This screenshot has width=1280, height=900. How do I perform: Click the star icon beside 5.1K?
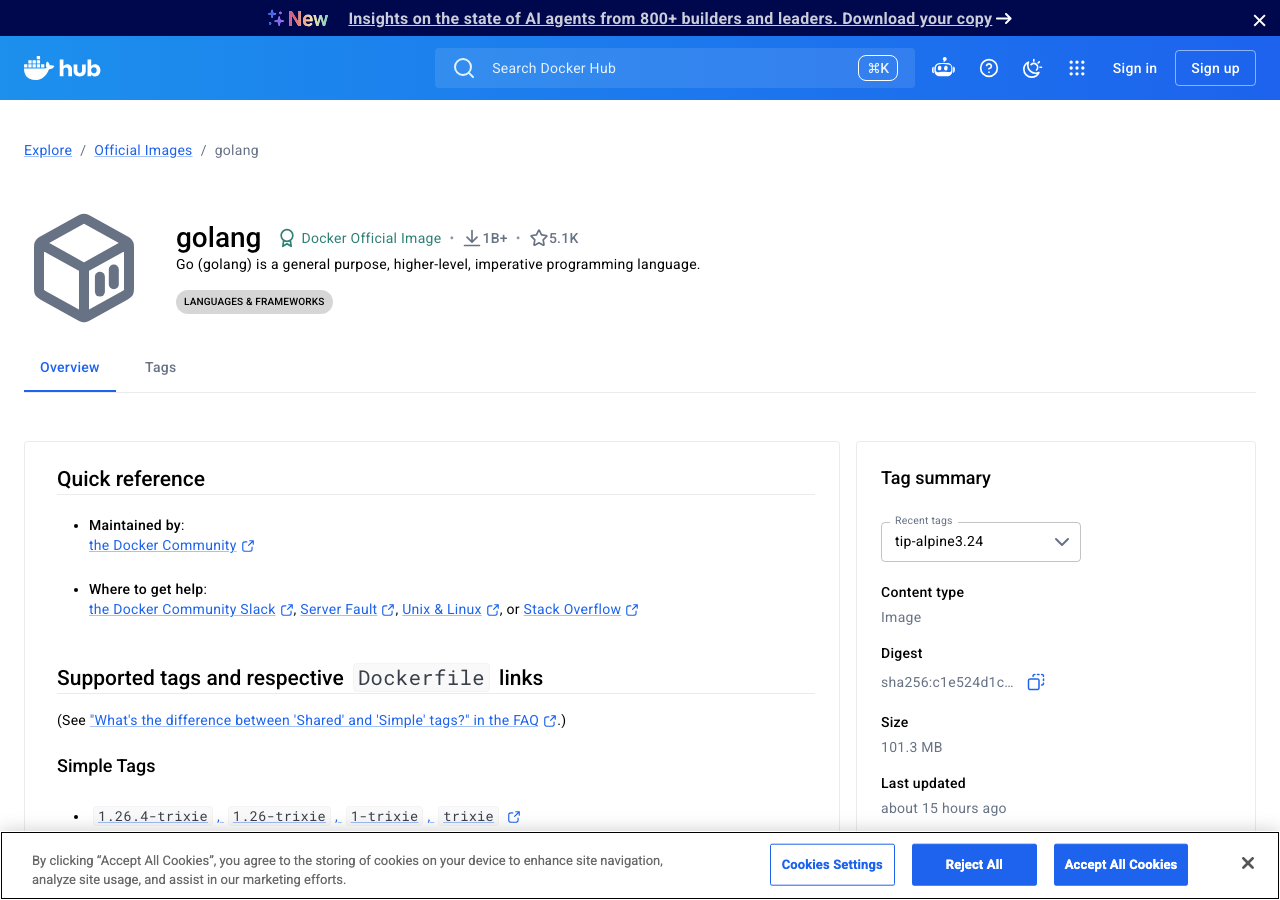pyautogui.click(x=539, y=238)
